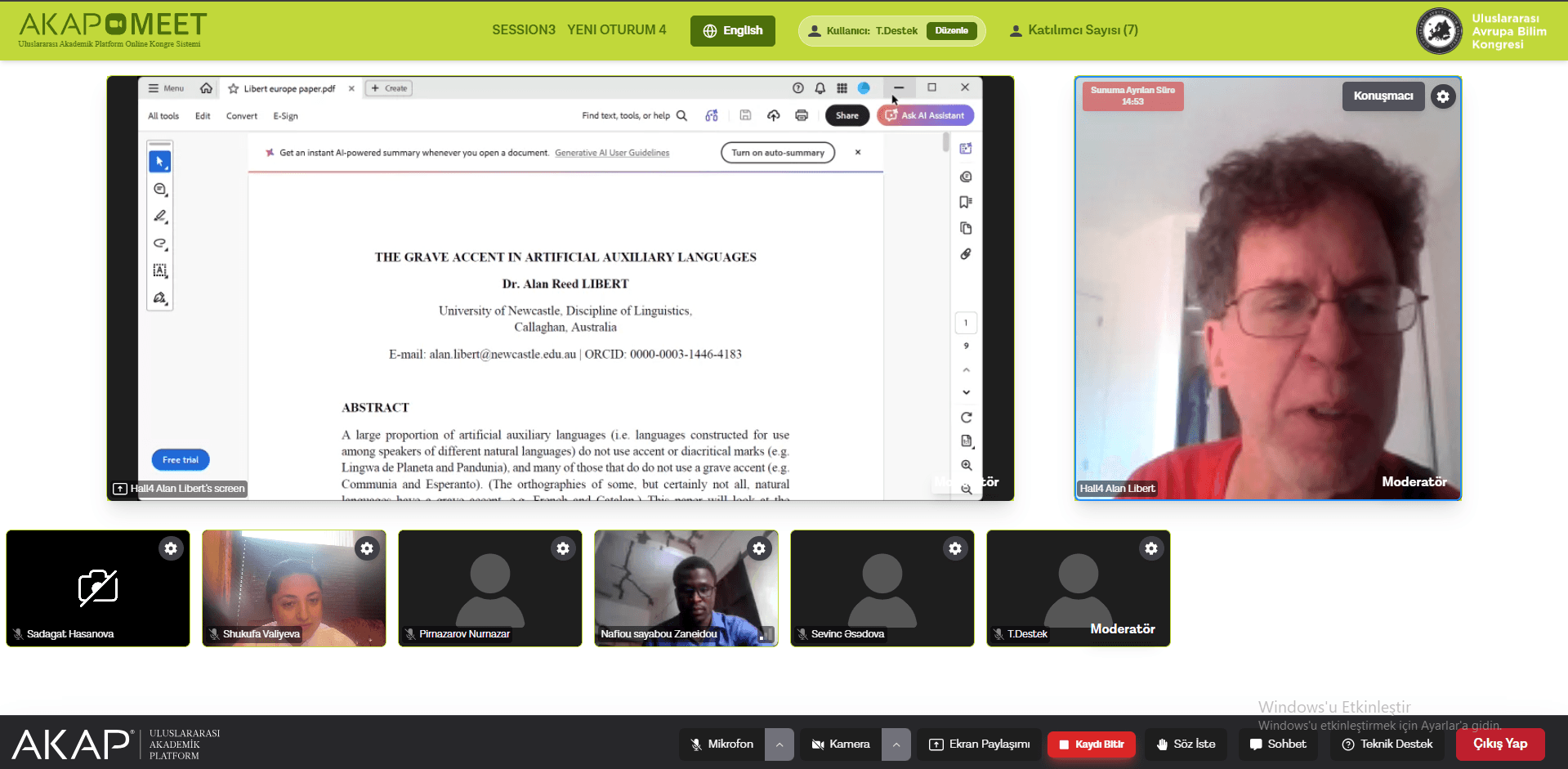
Task: Click the Konuşmacı speaker label button
Action: 1383,96
